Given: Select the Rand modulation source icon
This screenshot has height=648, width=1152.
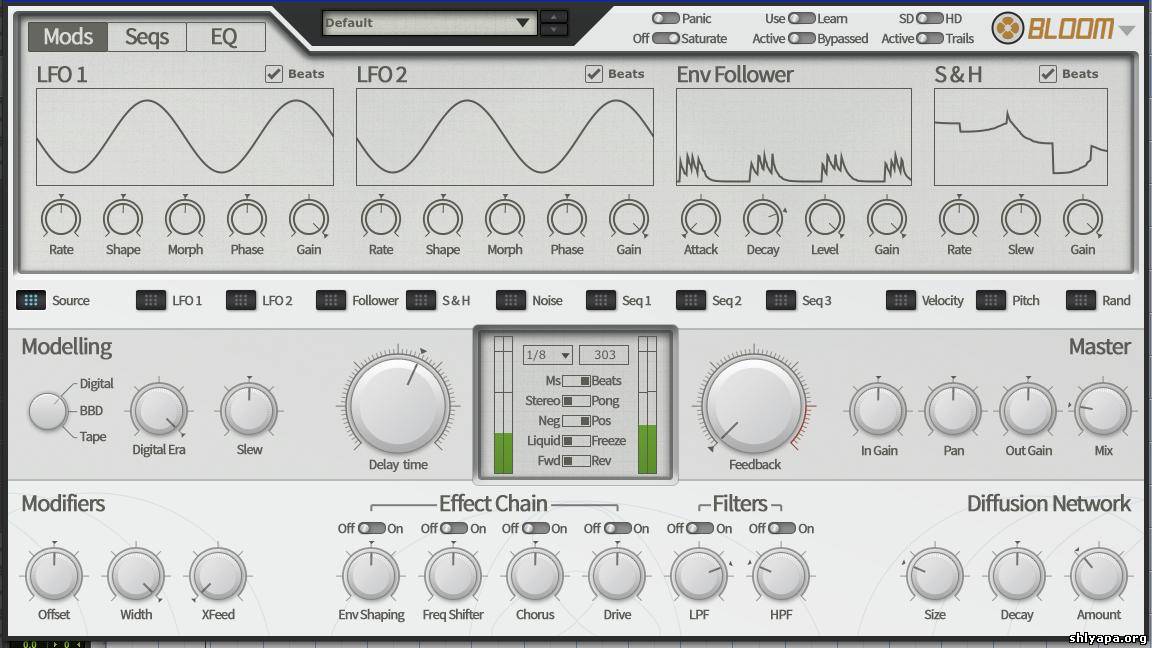Looking at the screenshot, I should pos(1081,300).
